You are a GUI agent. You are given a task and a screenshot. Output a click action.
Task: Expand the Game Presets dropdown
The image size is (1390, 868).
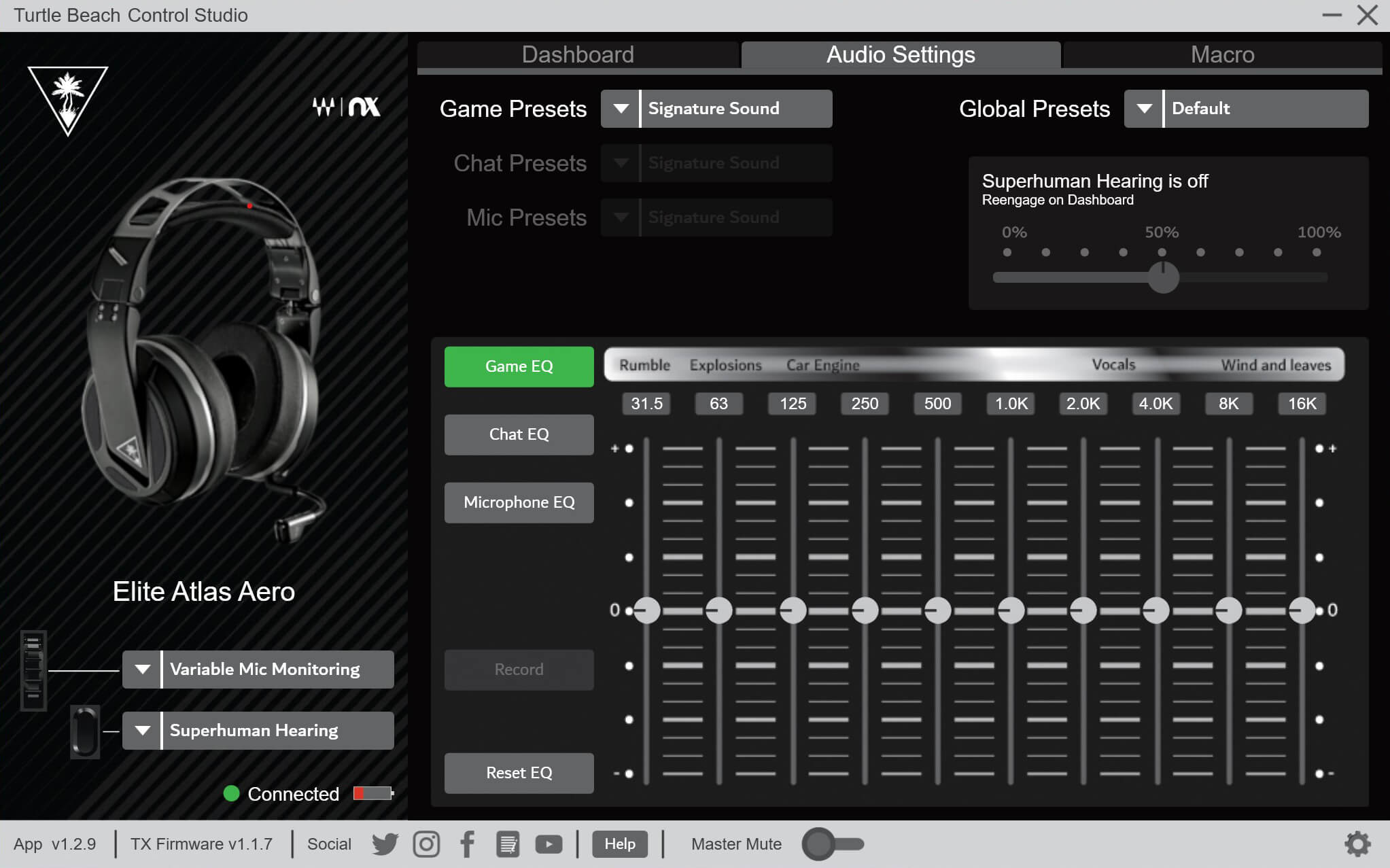point(620,109)
